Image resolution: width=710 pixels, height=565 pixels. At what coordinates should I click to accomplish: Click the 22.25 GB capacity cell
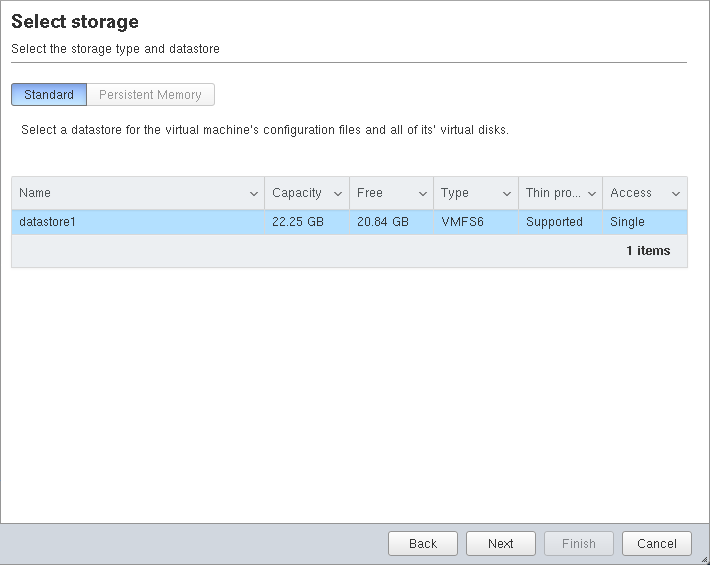point(307,222)
